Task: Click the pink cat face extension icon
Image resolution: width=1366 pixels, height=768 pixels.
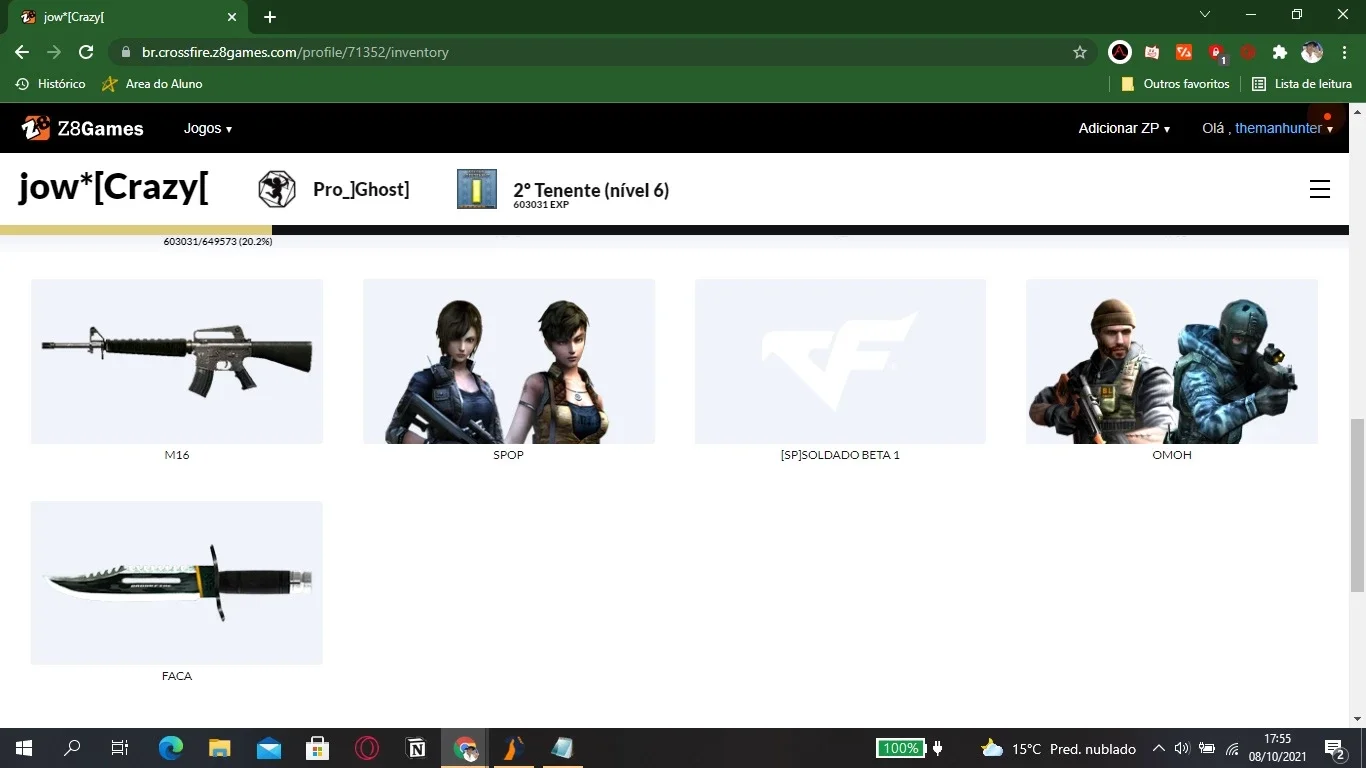Action: click(1152, 52)
